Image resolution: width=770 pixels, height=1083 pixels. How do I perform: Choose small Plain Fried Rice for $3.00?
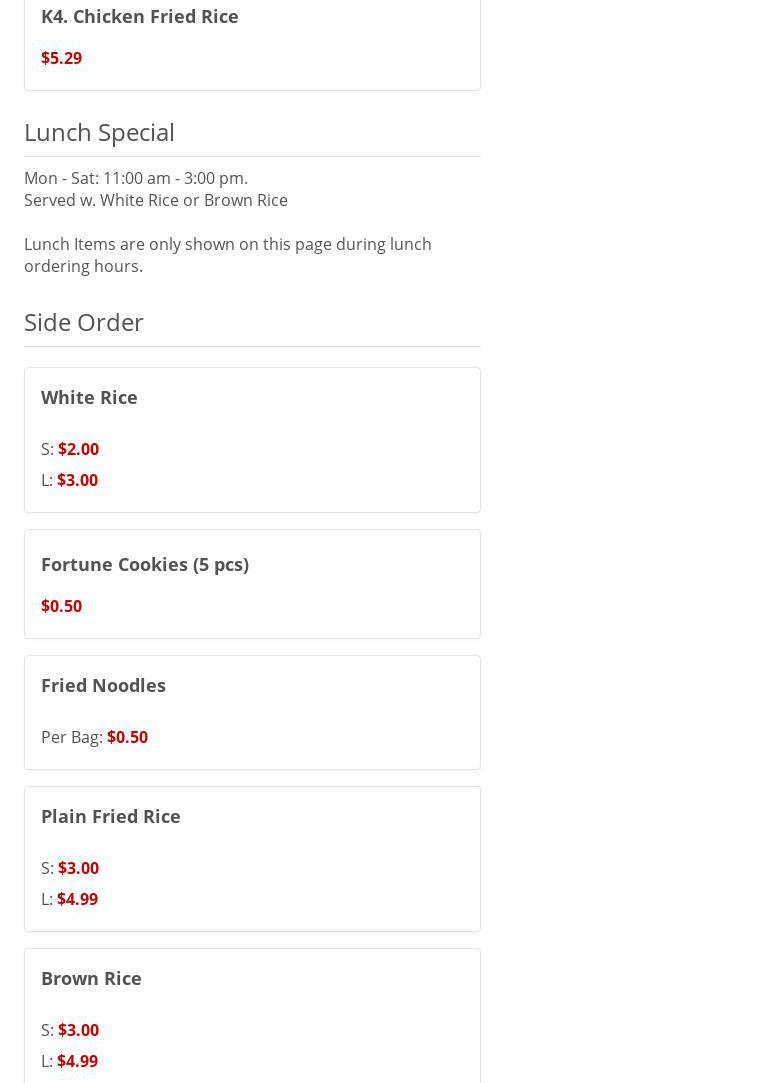tap(78, 868)
